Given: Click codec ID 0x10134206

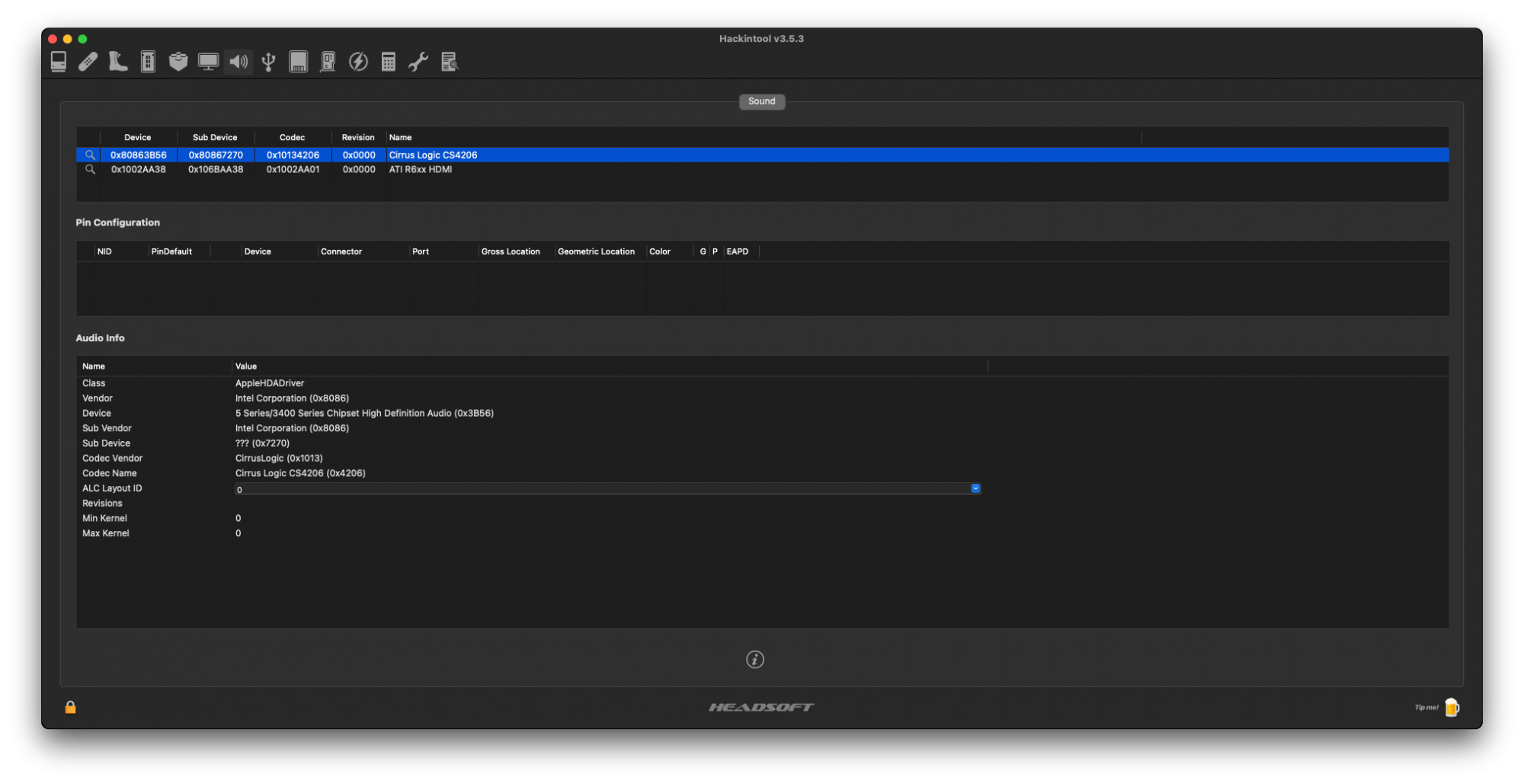Looking at the screenshot, I should (x=293, y=155).
